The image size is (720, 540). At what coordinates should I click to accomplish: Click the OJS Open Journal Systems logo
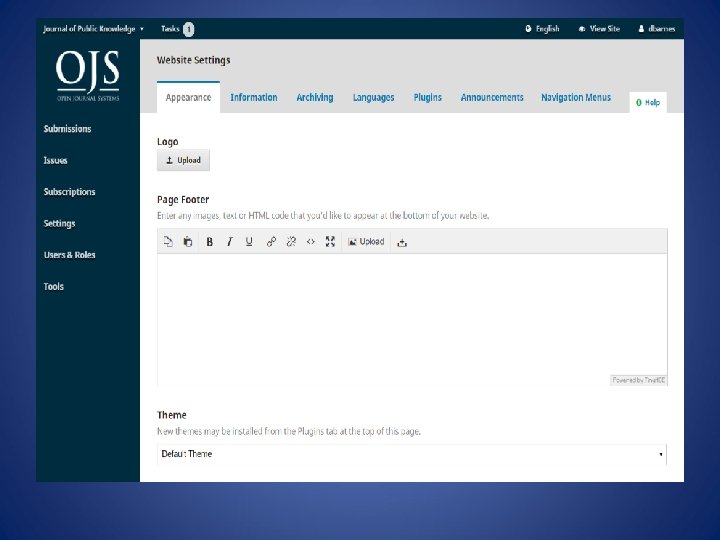click(x=88, y=76)
